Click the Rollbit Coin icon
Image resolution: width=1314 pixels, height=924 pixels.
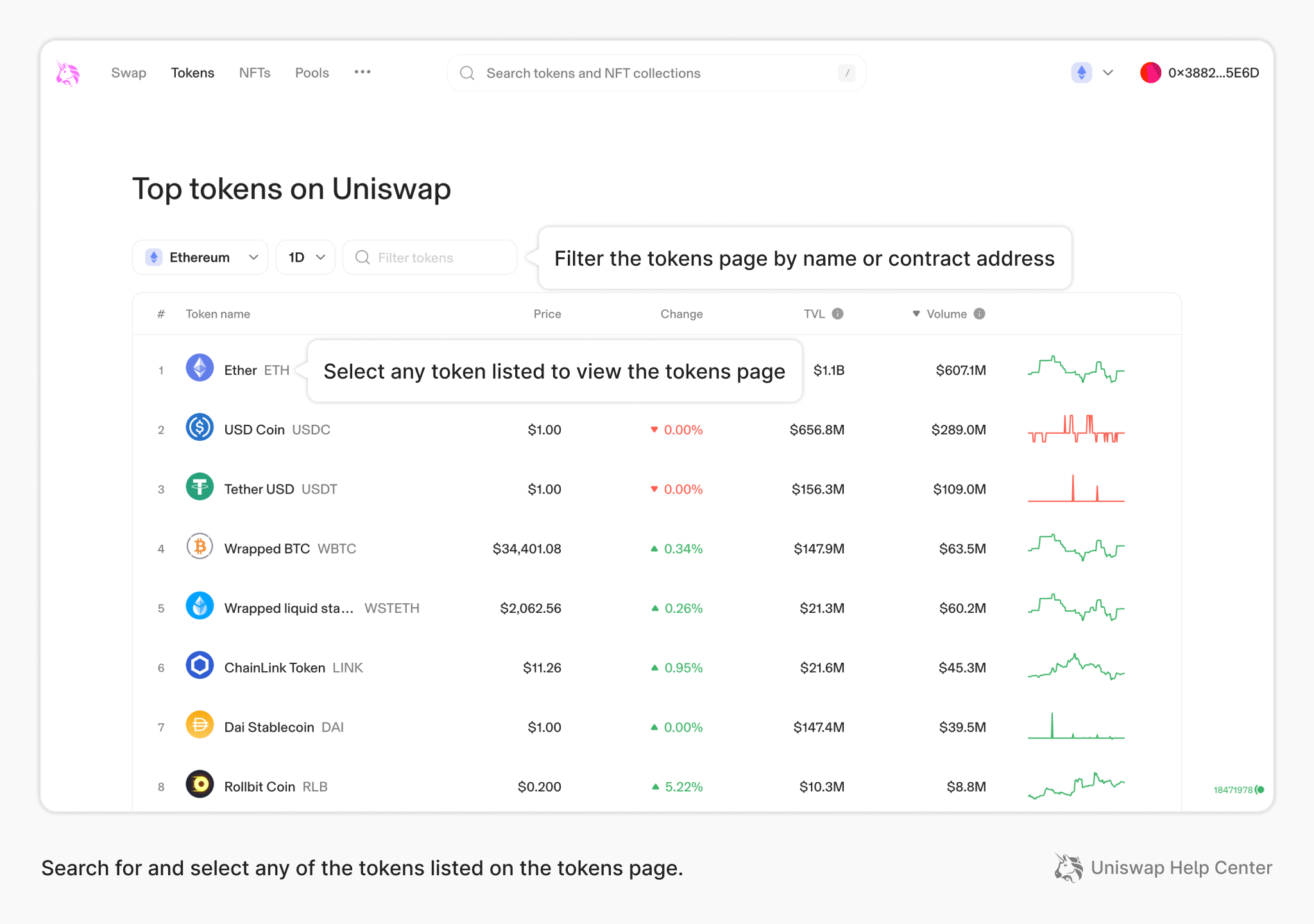200,784
